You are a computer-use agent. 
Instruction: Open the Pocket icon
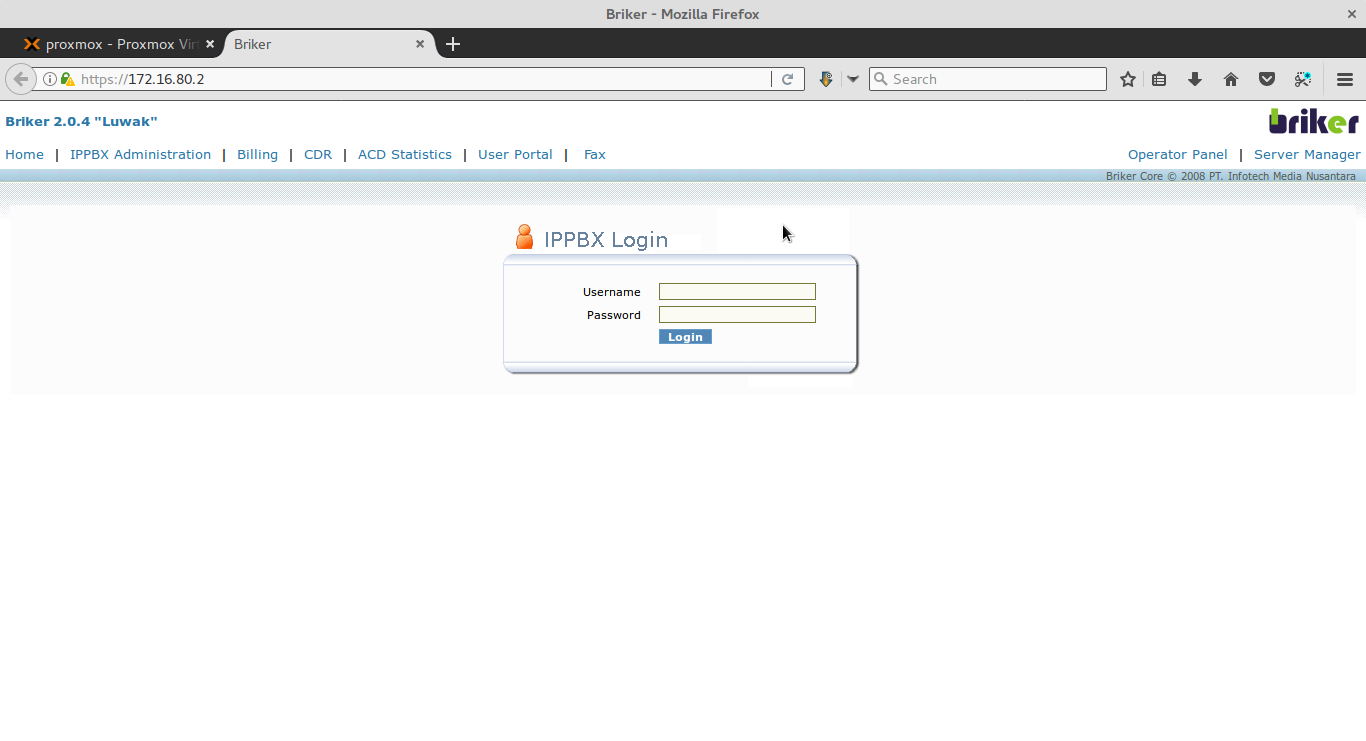[x=1267, y=79]
